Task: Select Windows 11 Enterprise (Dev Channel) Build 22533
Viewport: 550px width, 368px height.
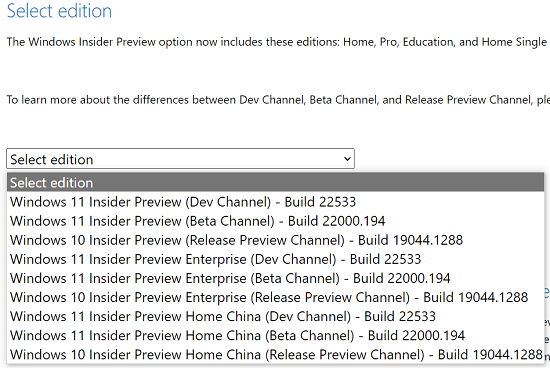Action: (x=275, y=259)
